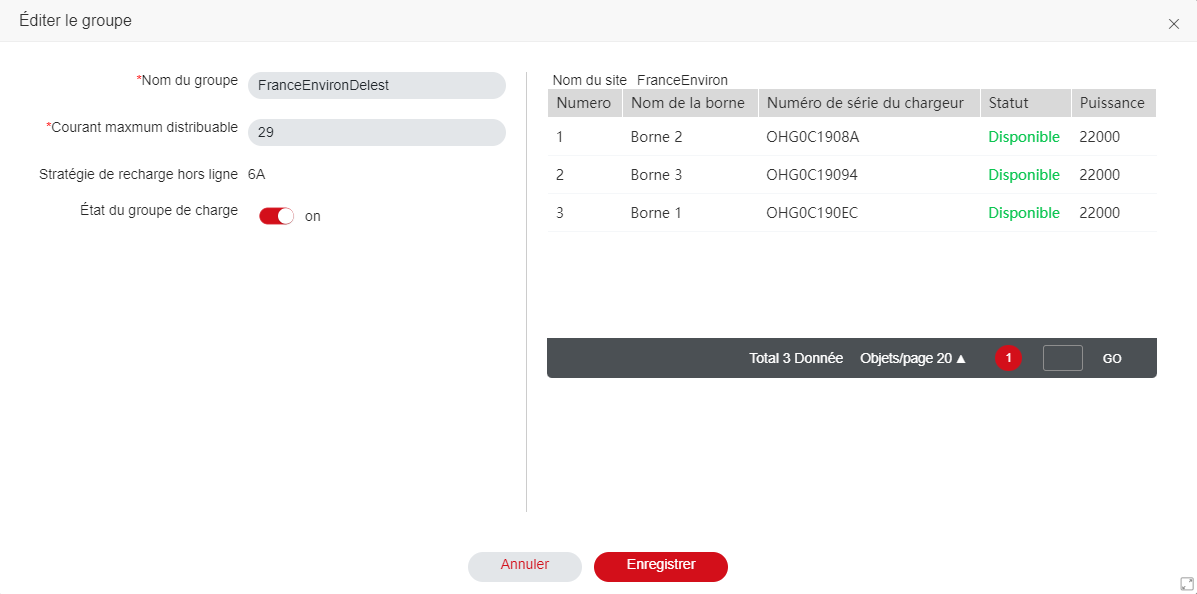This screenshot has width=1197, height=594.
Task: Click the Nom de la borne column header
Action: click(690, 103)
